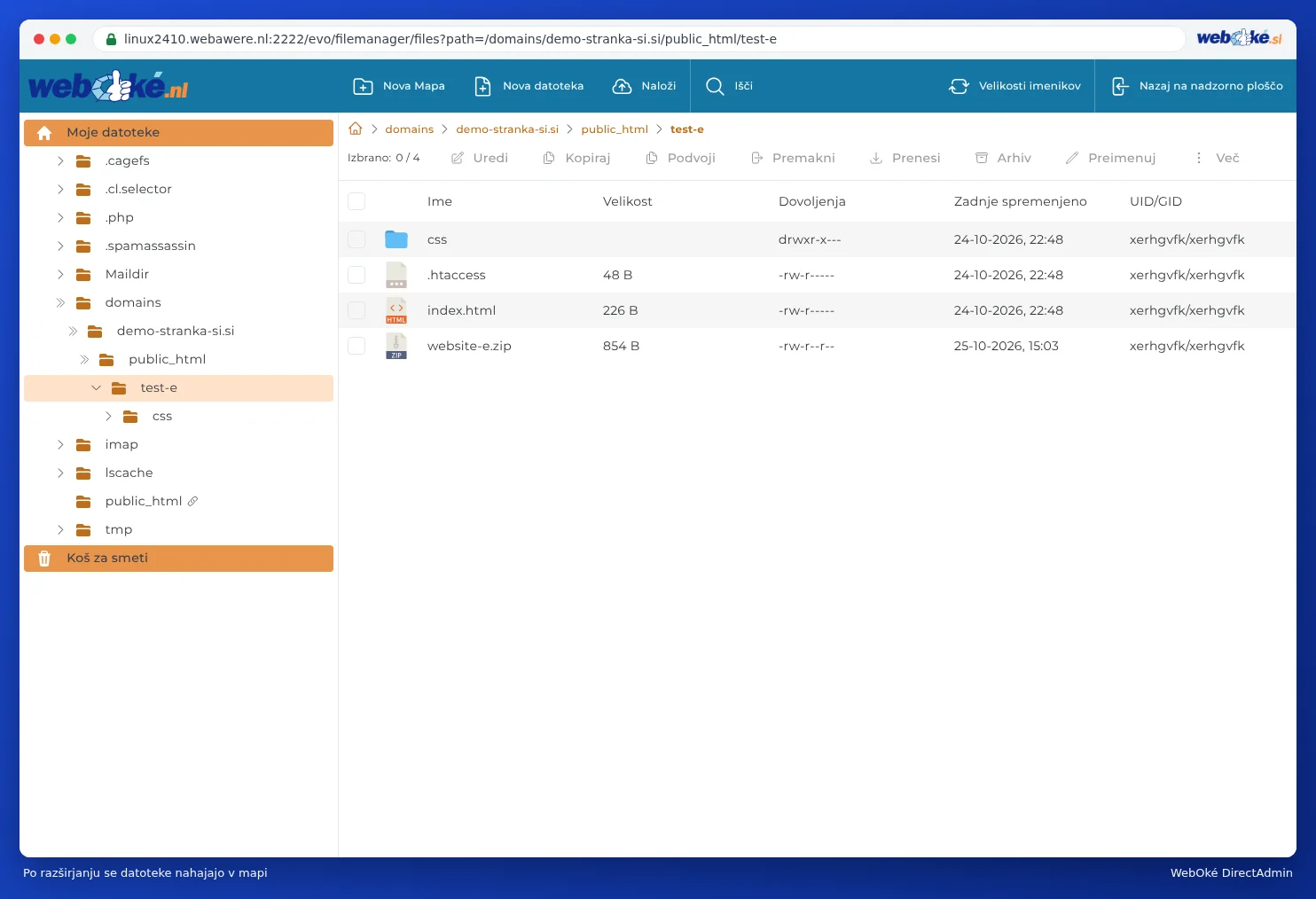
Task: Click the Dovoljenja column header
Action: click(811, 201)
